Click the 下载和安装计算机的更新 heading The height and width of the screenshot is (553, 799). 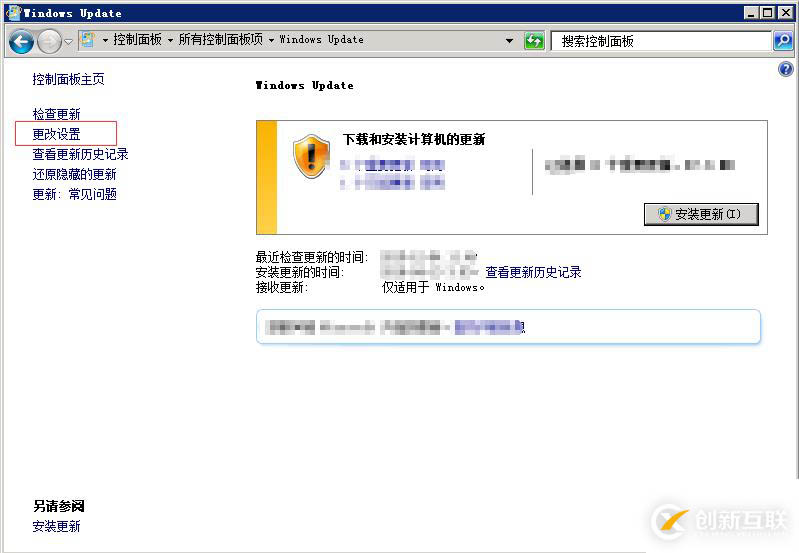click(414, 139)
